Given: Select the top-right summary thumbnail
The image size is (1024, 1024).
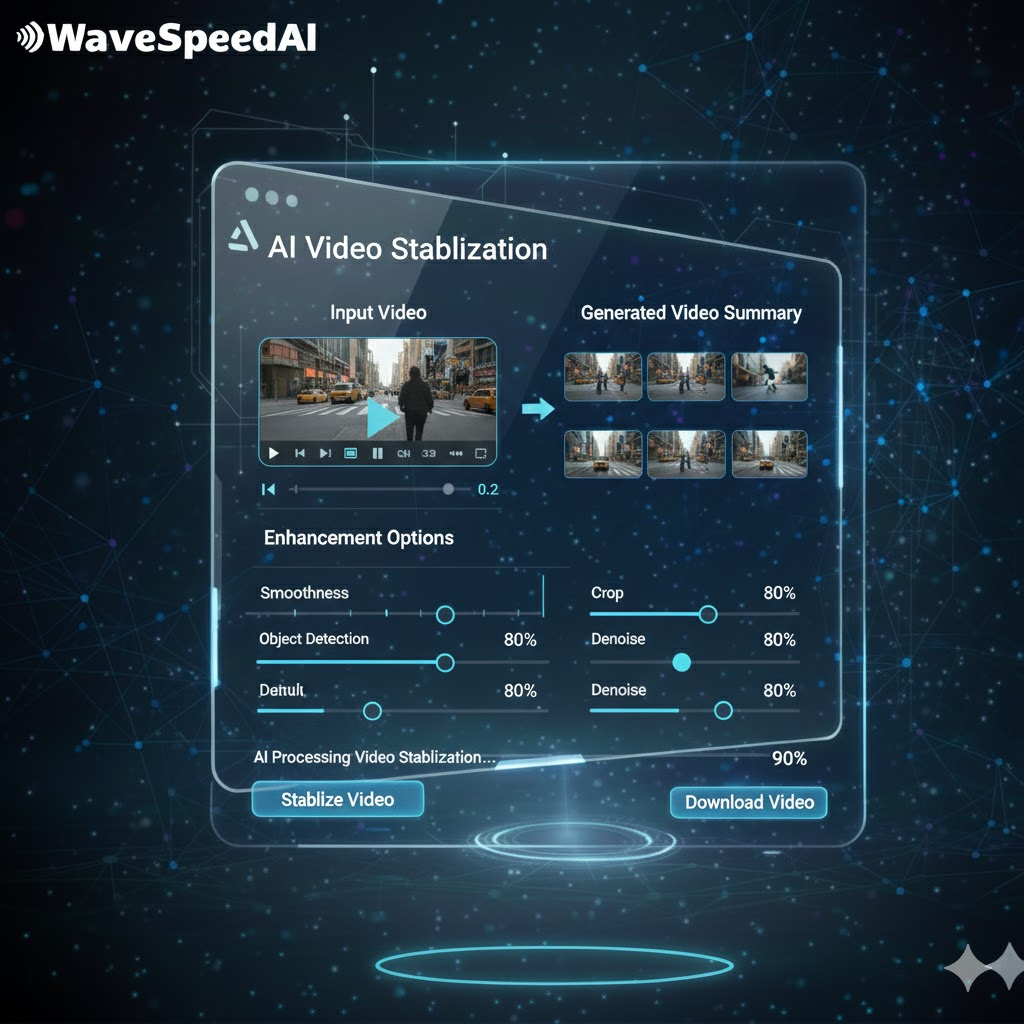Looking at the screenshot, I should (x=769, y=376).
